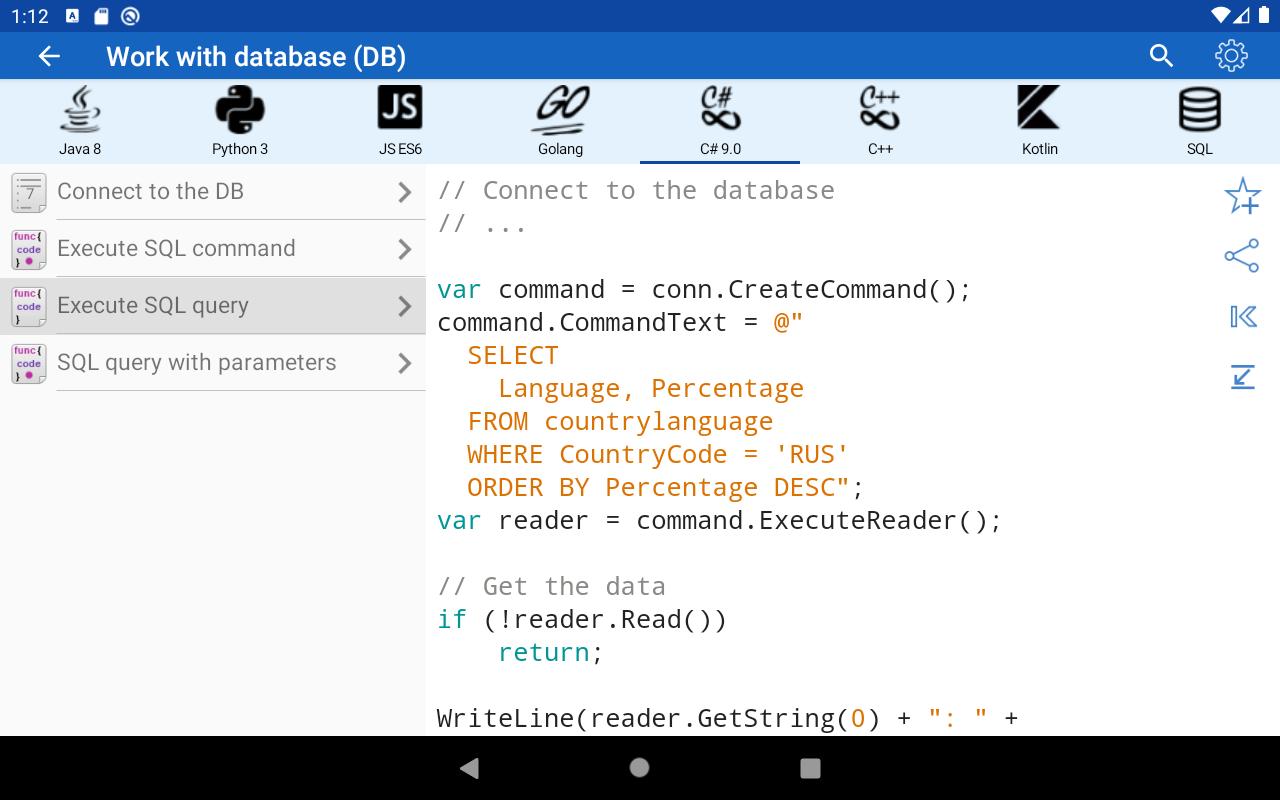
Task: Click the comment '// Connect to the database'
Action: pyautogui.click(x=636, y=190)
